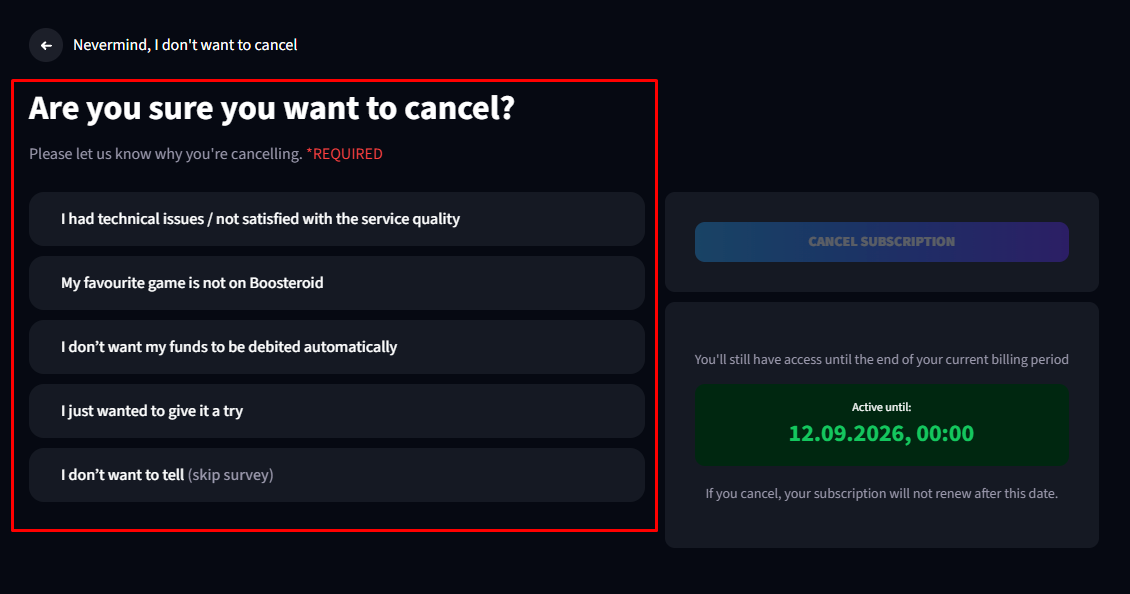This screenshot has height=594, width=1130.
Task: Click the "Are you sure you want to cancel?" heading
Action: (x=272, y=109)
